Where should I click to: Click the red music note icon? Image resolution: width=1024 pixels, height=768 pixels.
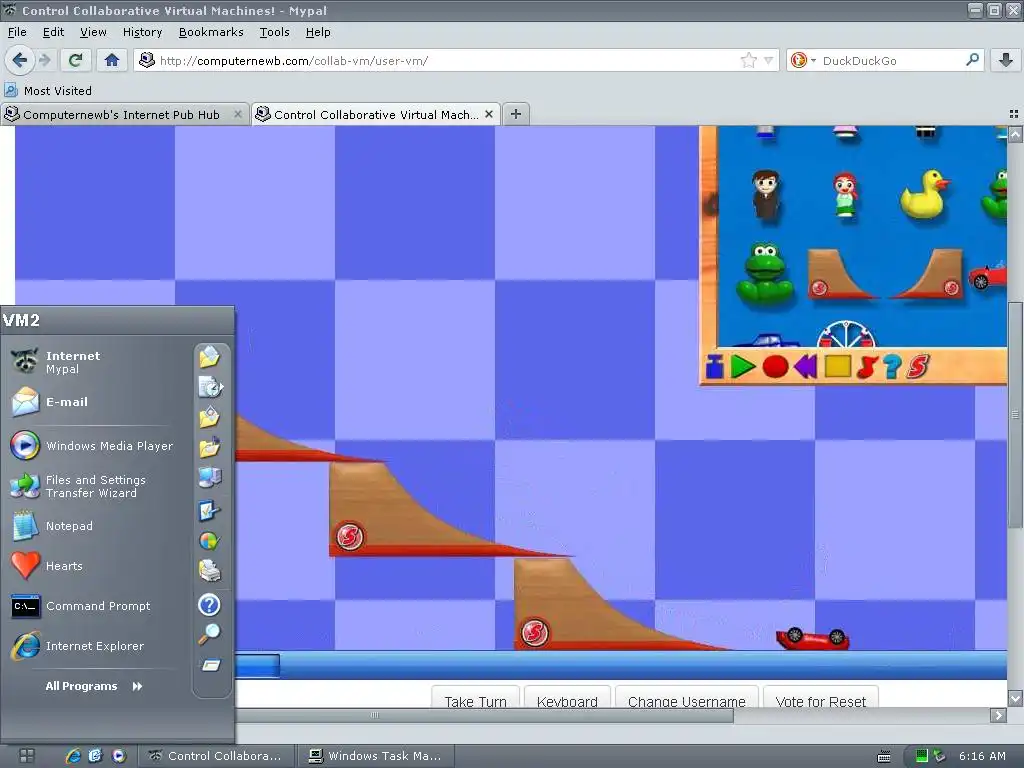pos(867,366)
